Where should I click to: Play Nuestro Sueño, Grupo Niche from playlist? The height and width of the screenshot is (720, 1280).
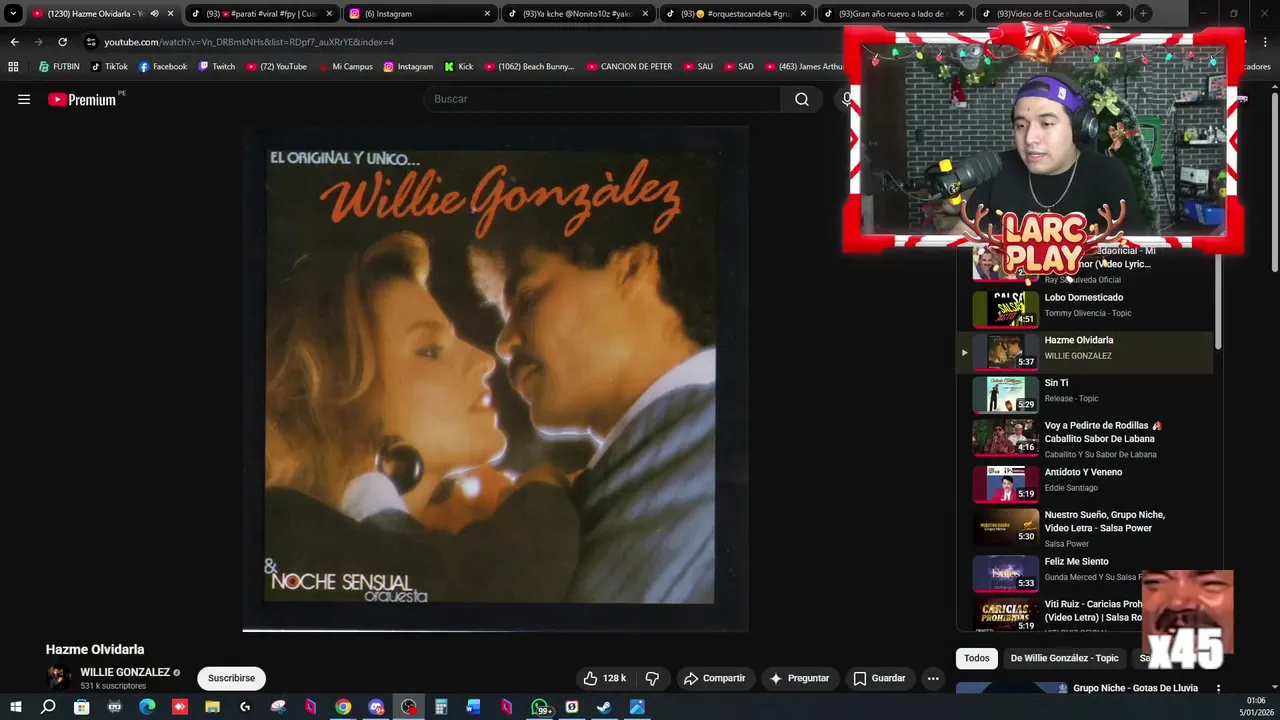pos(1093,528)
